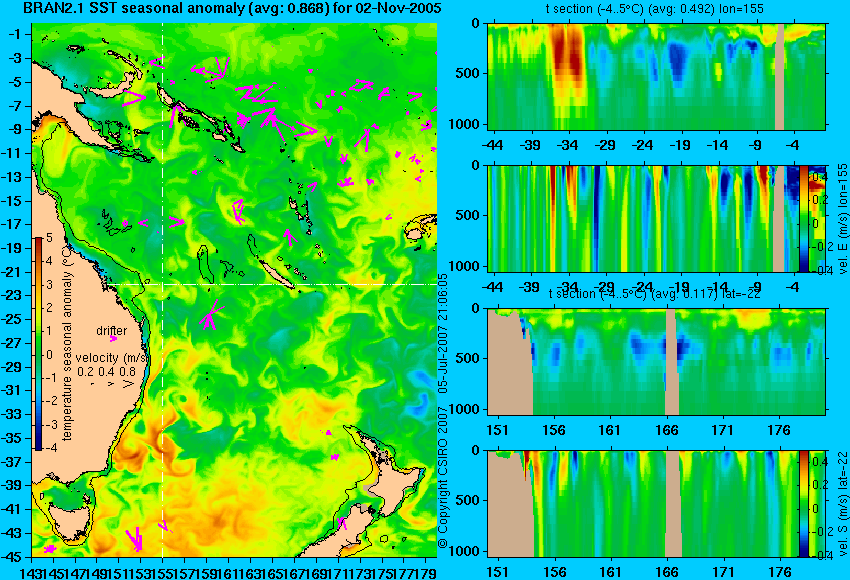
Task: Click depth "1000" beside the vel. S section
Action: coord(465,551)
